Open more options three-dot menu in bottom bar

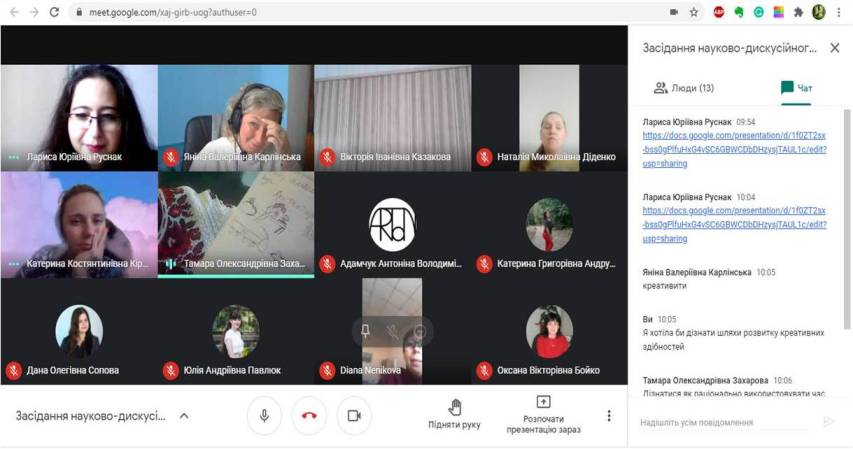(x=609, y=416)
